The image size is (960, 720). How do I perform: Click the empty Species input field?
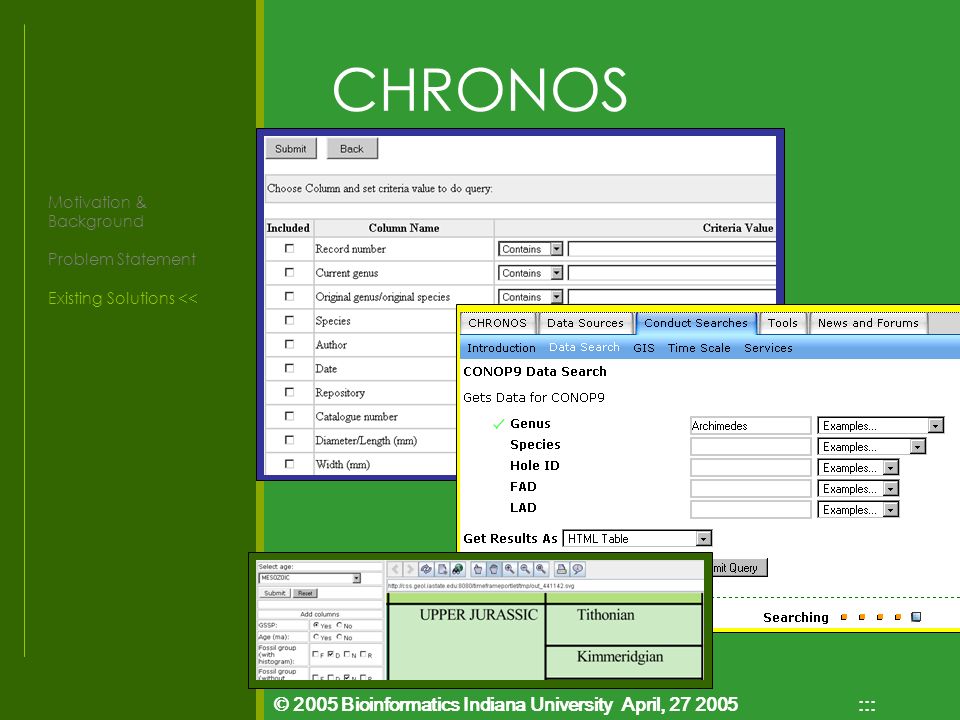point(751,447)
